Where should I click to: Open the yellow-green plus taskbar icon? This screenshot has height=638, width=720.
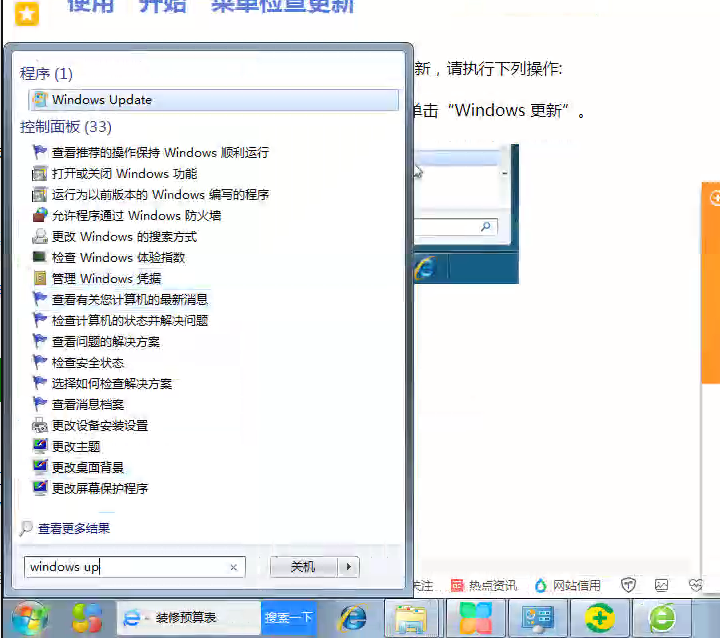599,618
